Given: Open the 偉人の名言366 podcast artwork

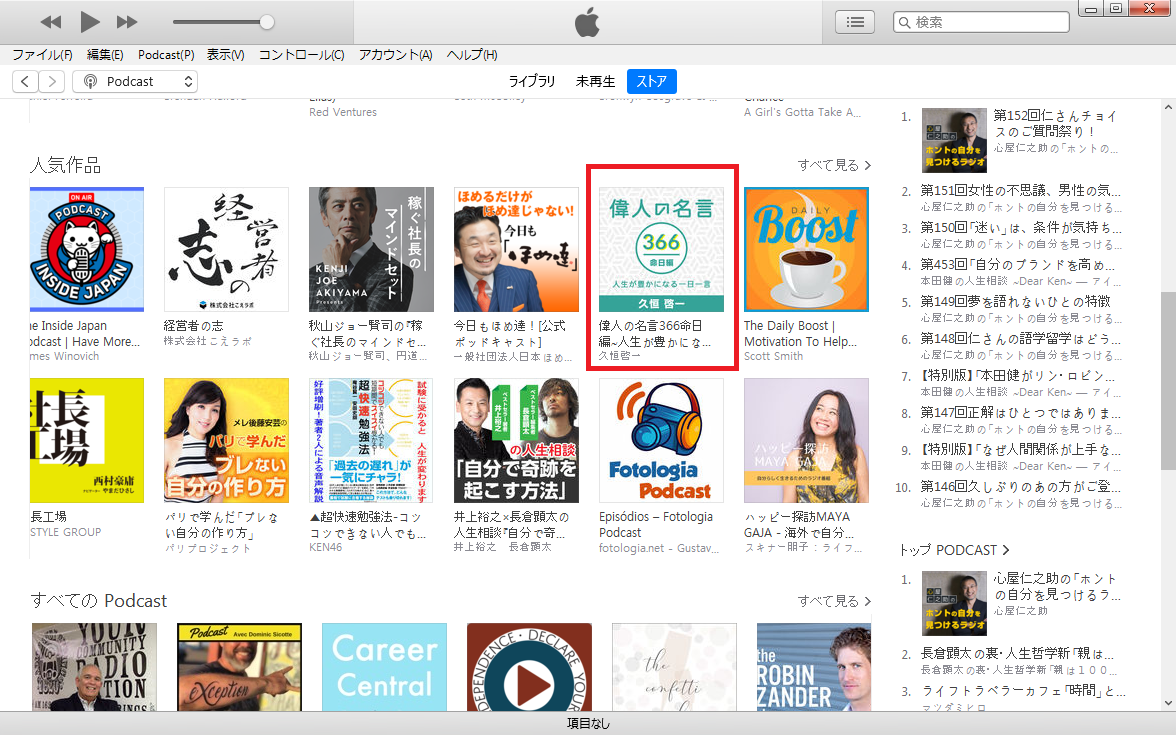Looking at the screenshot, I should click(662, 249).
